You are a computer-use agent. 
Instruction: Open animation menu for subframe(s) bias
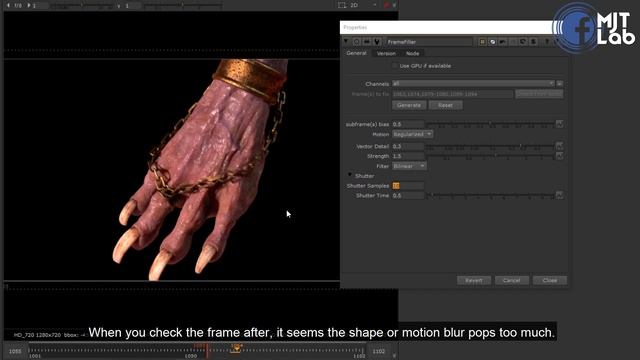(x=560, y=124)
